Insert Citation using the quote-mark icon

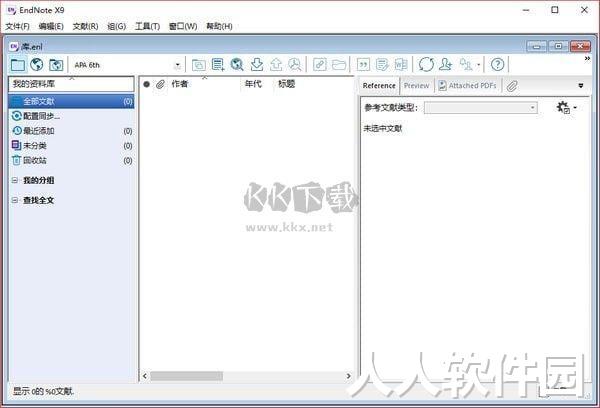363,65
